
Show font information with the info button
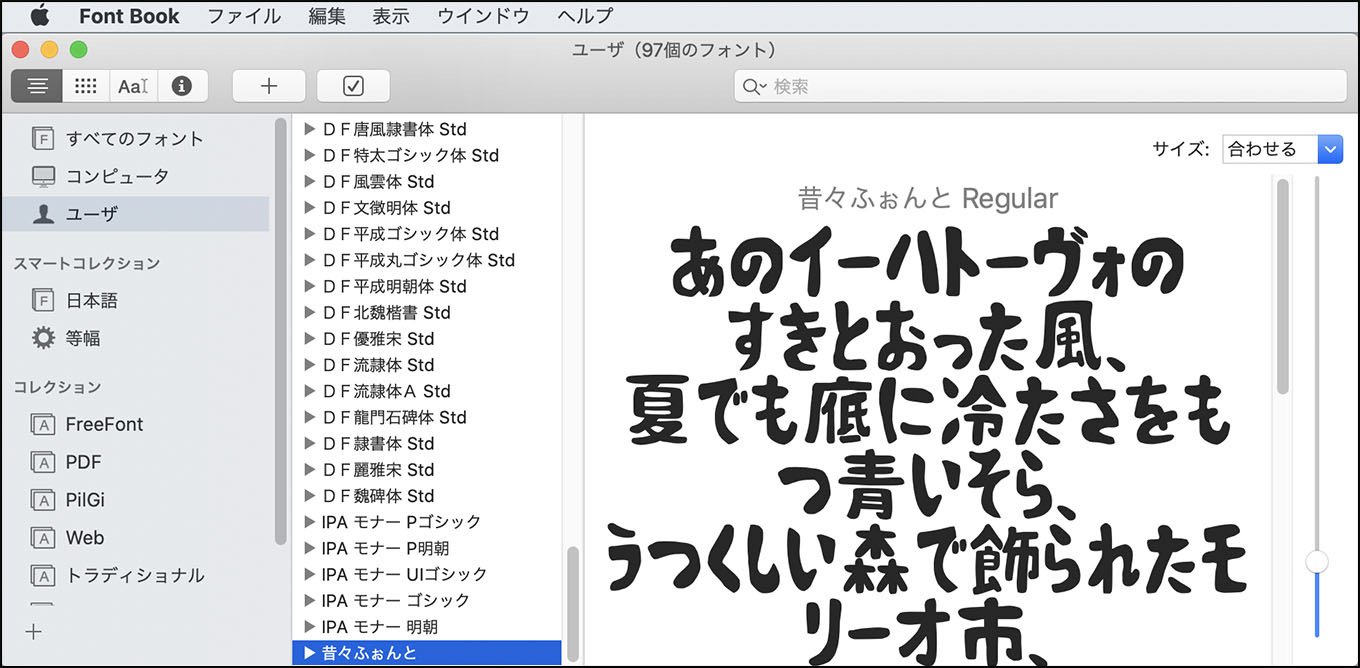click(x=181, y=86)
